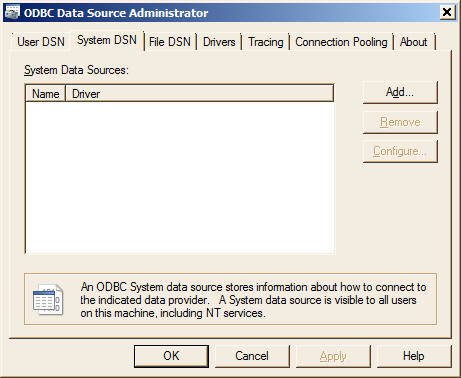Select the System DSN tab
This screenshot has width=461, height=378.
(107, 40)
